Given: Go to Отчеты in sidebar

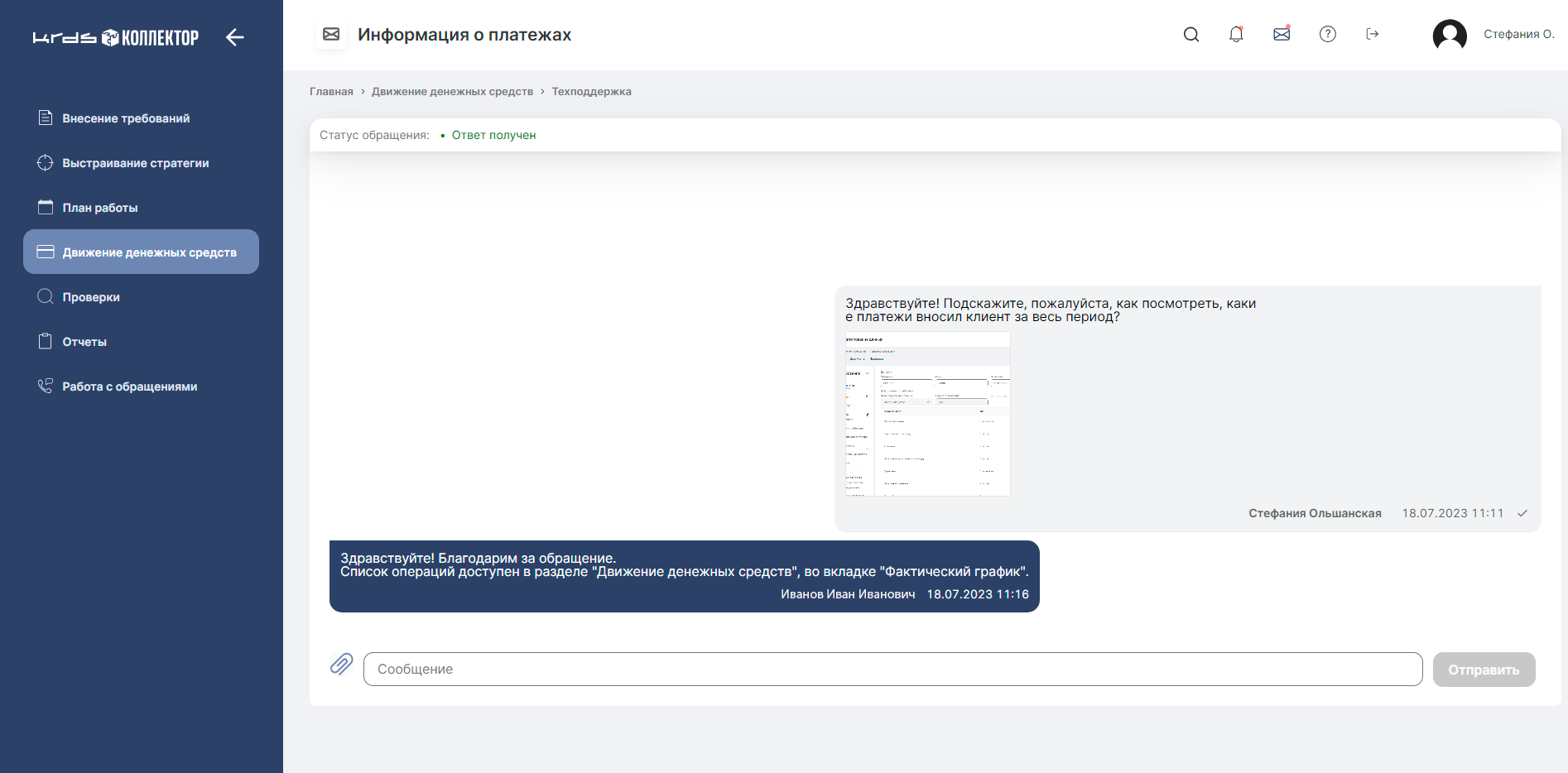Looking at the screenshot, I should (84, 342).
